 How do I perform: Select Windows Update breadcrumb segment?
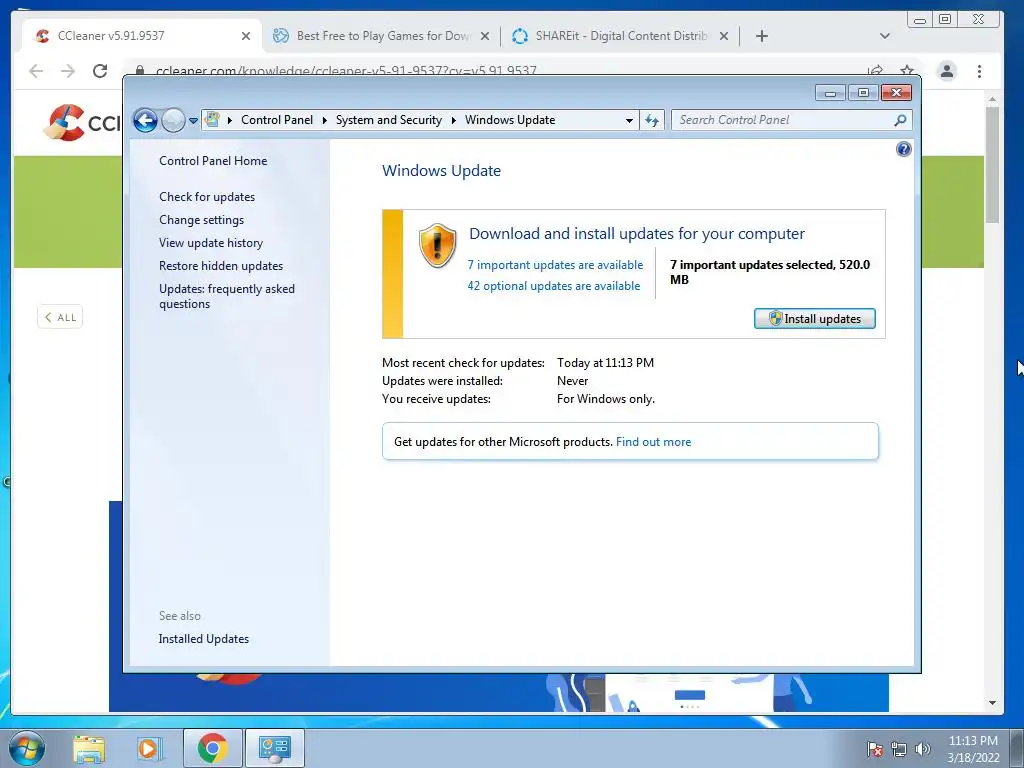tap(510, 120)
